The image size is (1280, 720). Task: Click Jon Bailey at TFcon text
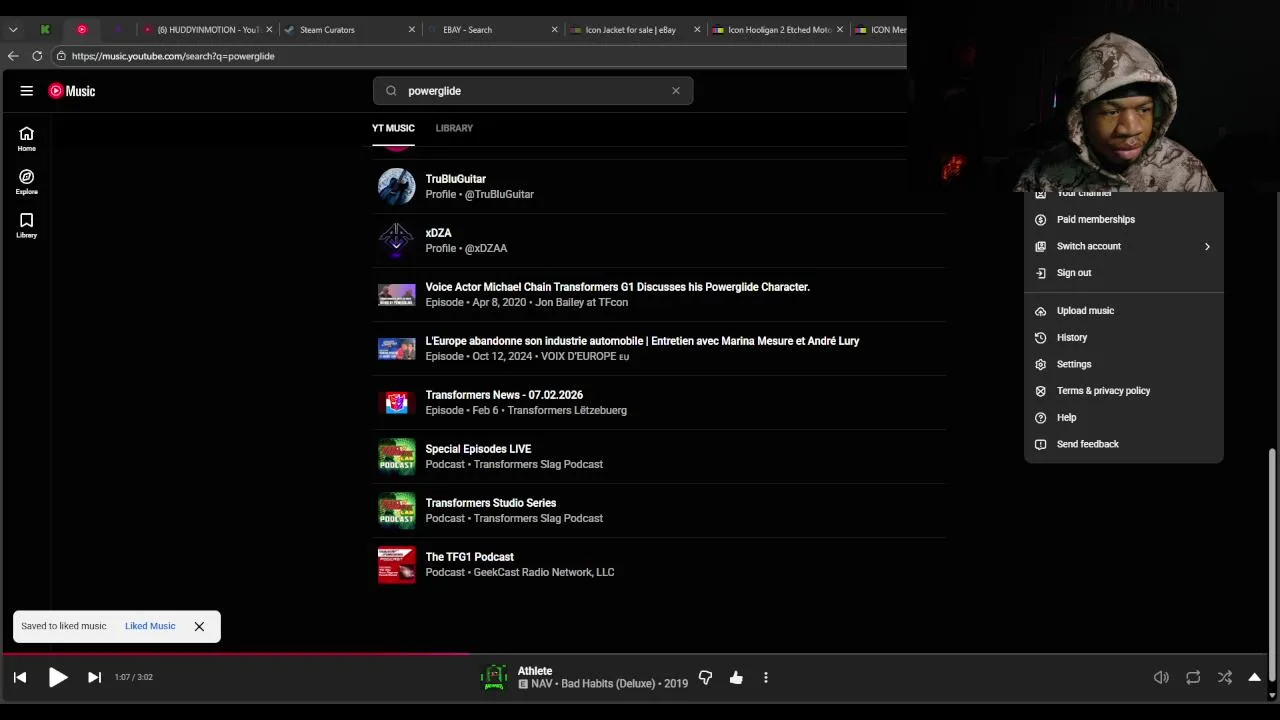pyautogui.click(x=582, y=302)
